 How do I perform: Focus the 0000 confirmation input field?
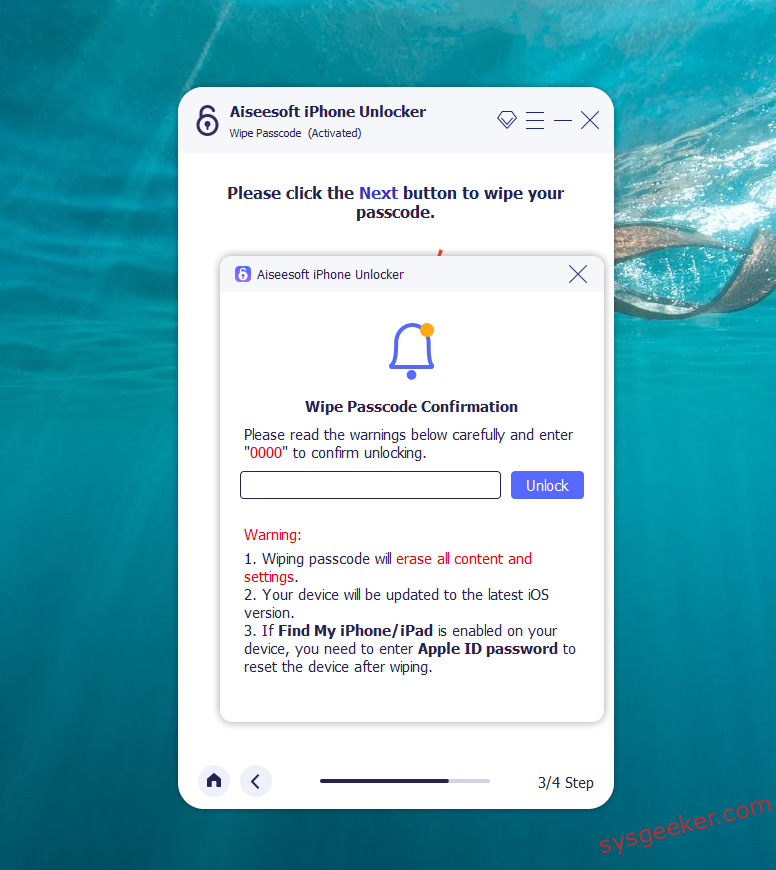tap(370, 485)
